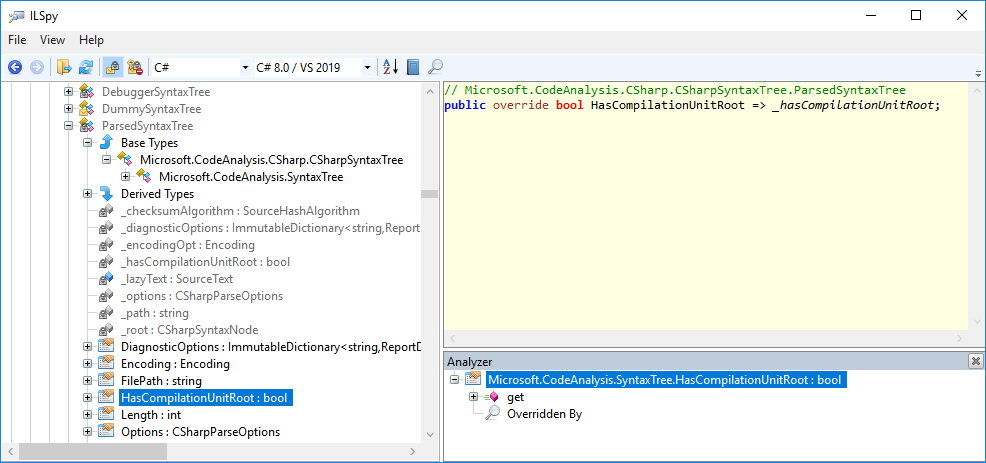986x463 pixels.
Task: Click the _path field icon
Action: [x=106, y=313]
